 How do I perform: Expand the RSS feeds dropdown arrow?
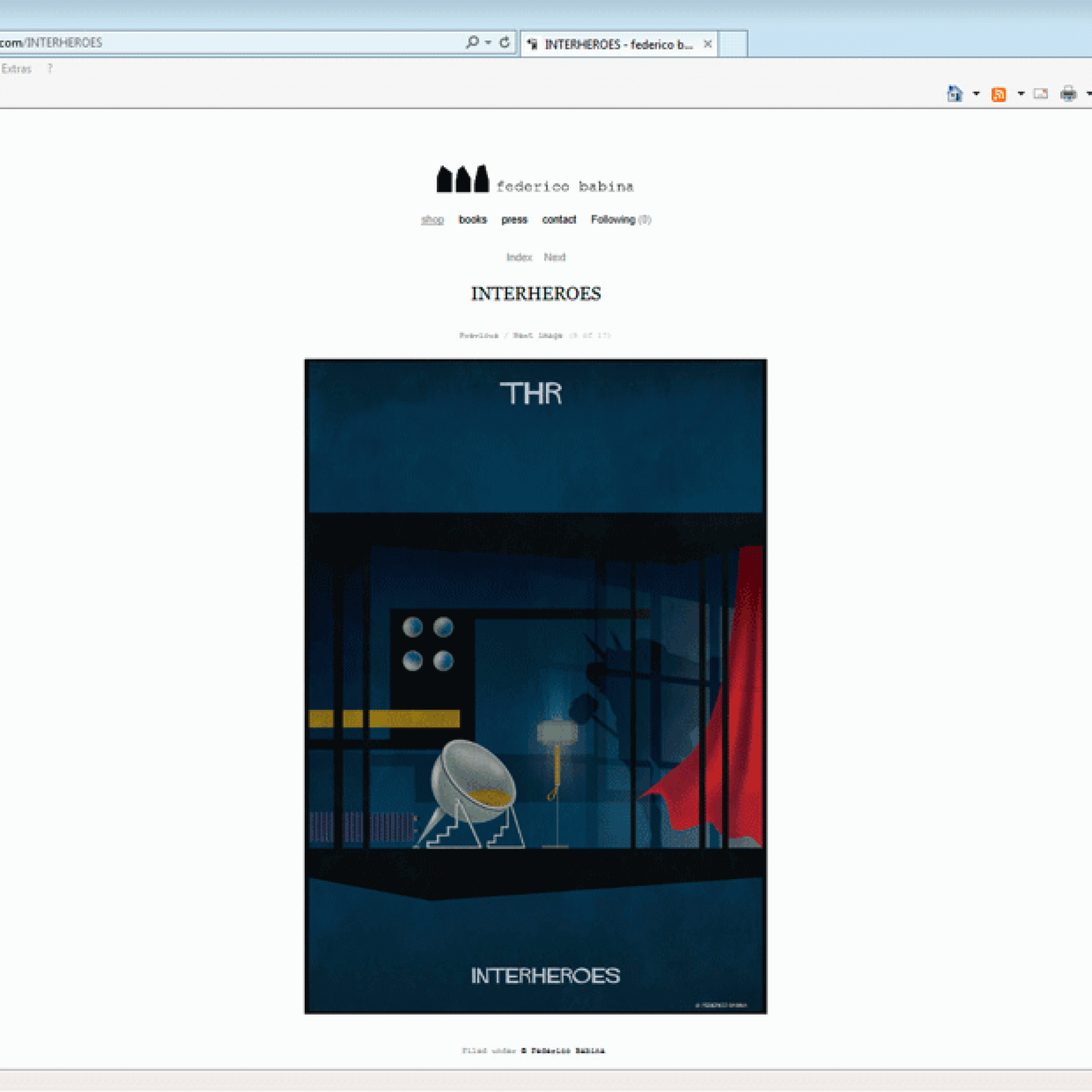click(1021, 93)
